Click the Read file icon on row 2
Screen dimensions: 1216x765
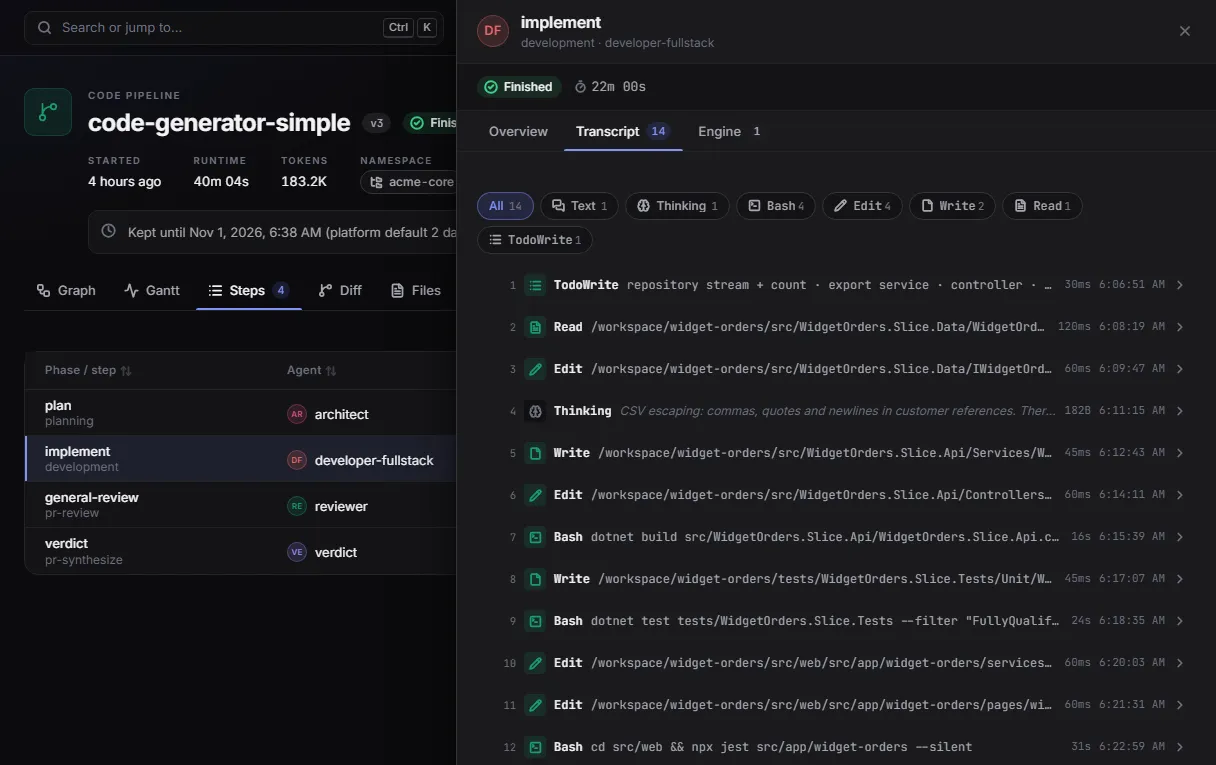tap(535, 327)
